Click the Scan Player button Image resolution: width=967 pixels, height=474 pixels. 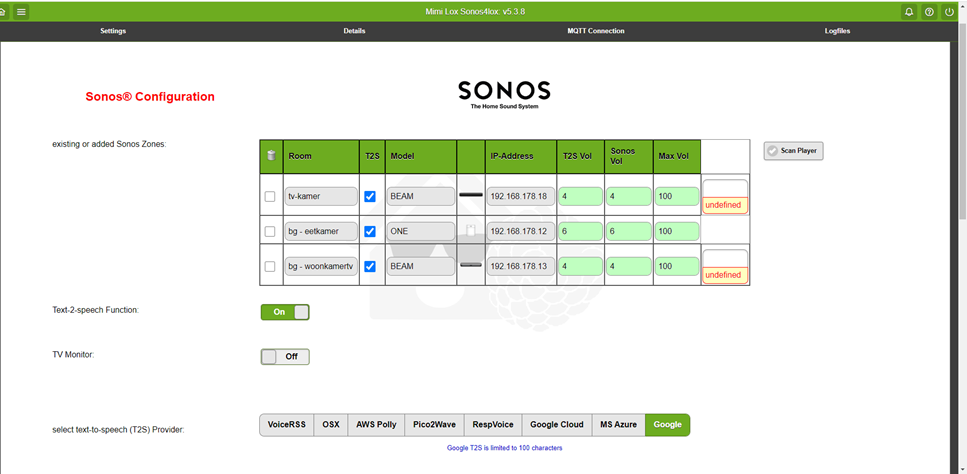(x=793, y=150)
